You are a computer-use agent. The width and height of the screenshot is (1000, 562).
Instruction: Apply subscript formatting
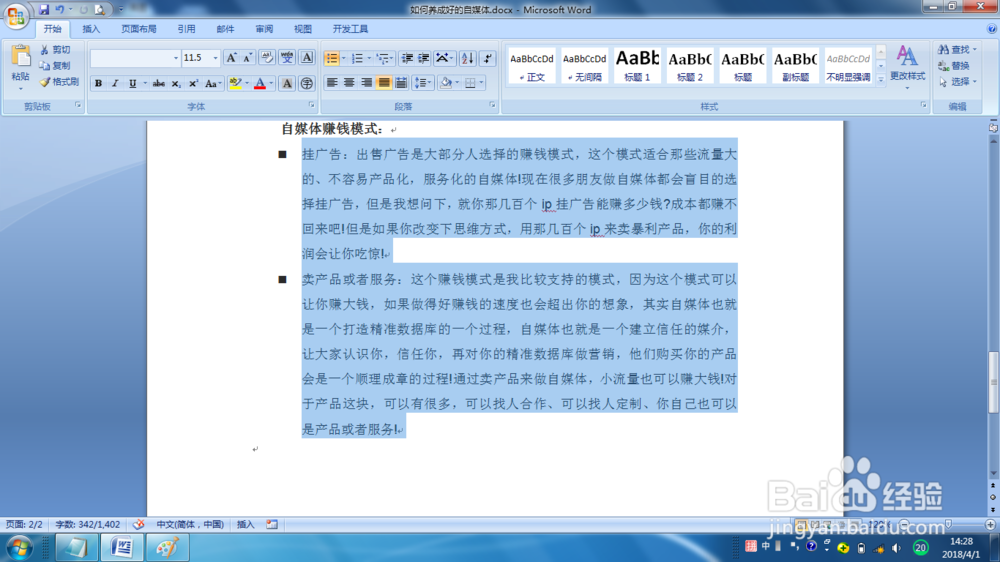pos(176,84)
